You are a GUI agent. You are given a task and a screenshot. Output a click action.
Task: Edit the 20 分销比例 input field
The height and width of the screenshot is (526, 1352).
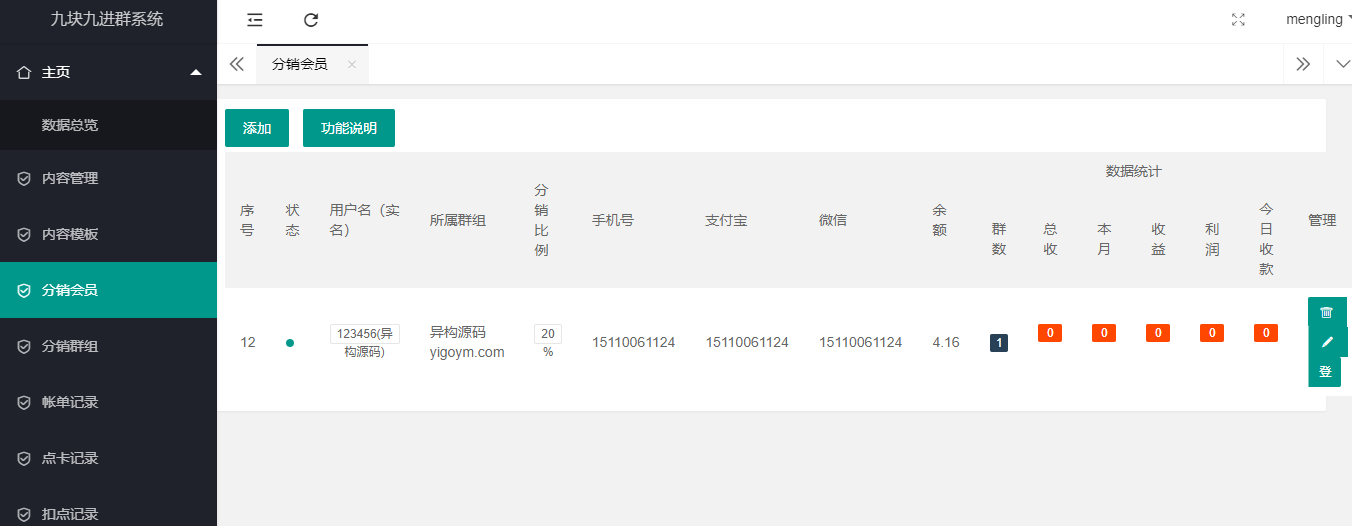[x=547, y=334]
